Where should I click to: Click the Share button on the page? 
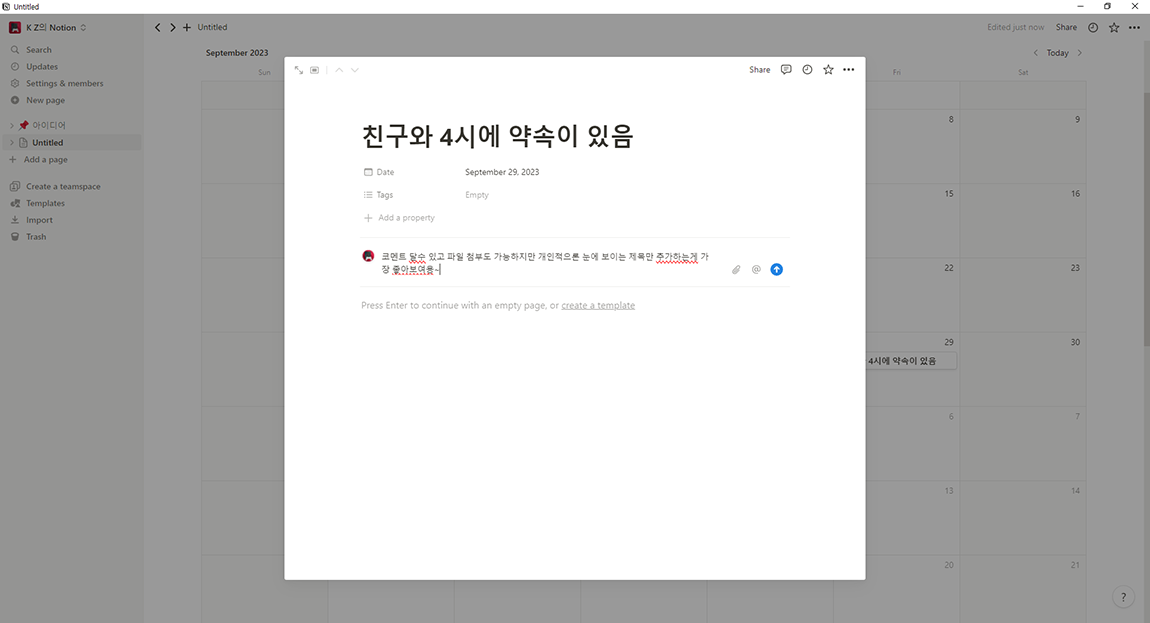pyautogui.click(x=759, y=69)
